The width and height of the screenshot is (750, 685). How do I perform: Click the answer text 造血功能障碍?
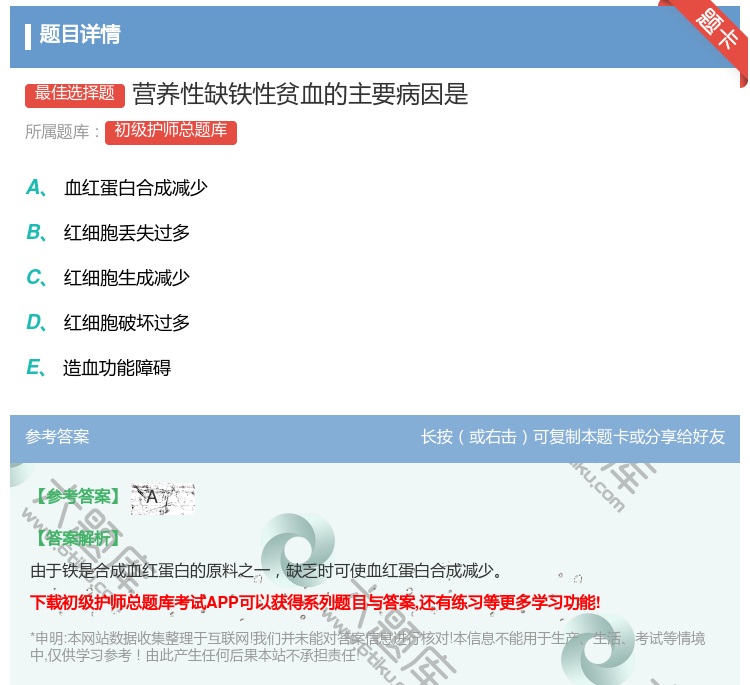point(117,368)
